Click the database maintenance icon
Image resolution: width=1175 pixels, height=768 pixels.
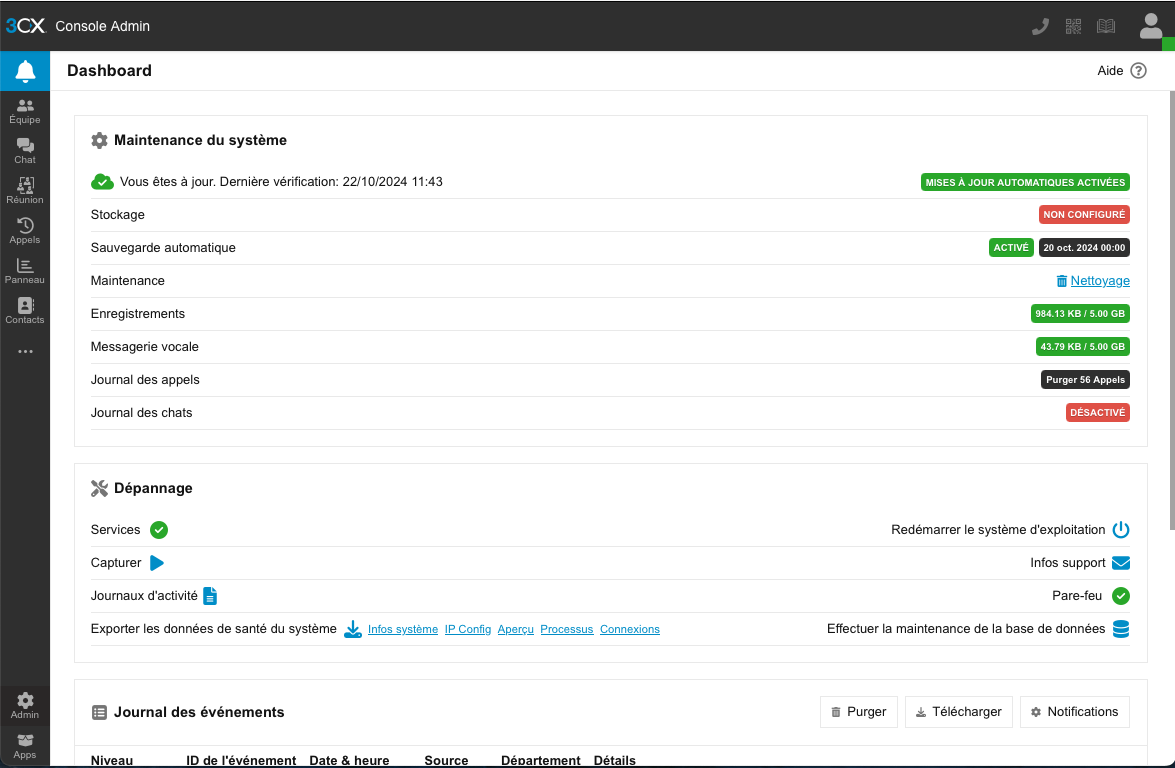coord(1121,629)
